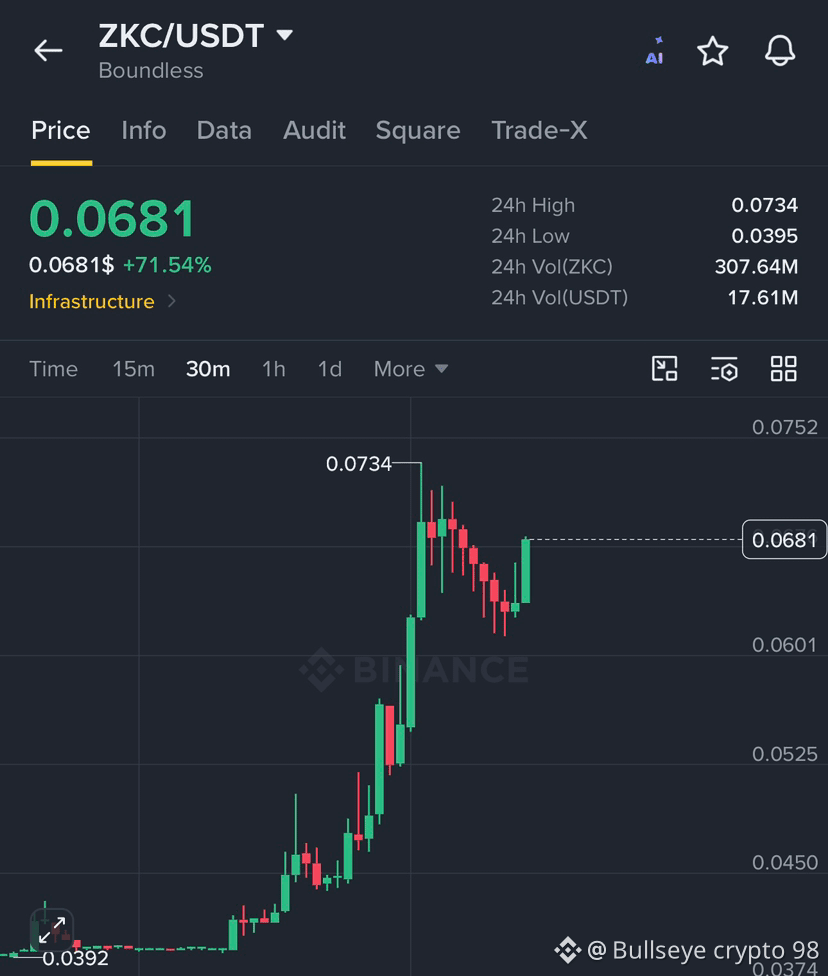Click the 0.0601 axis price label
This screenshot has width=828, height=976.
[784, 645]
